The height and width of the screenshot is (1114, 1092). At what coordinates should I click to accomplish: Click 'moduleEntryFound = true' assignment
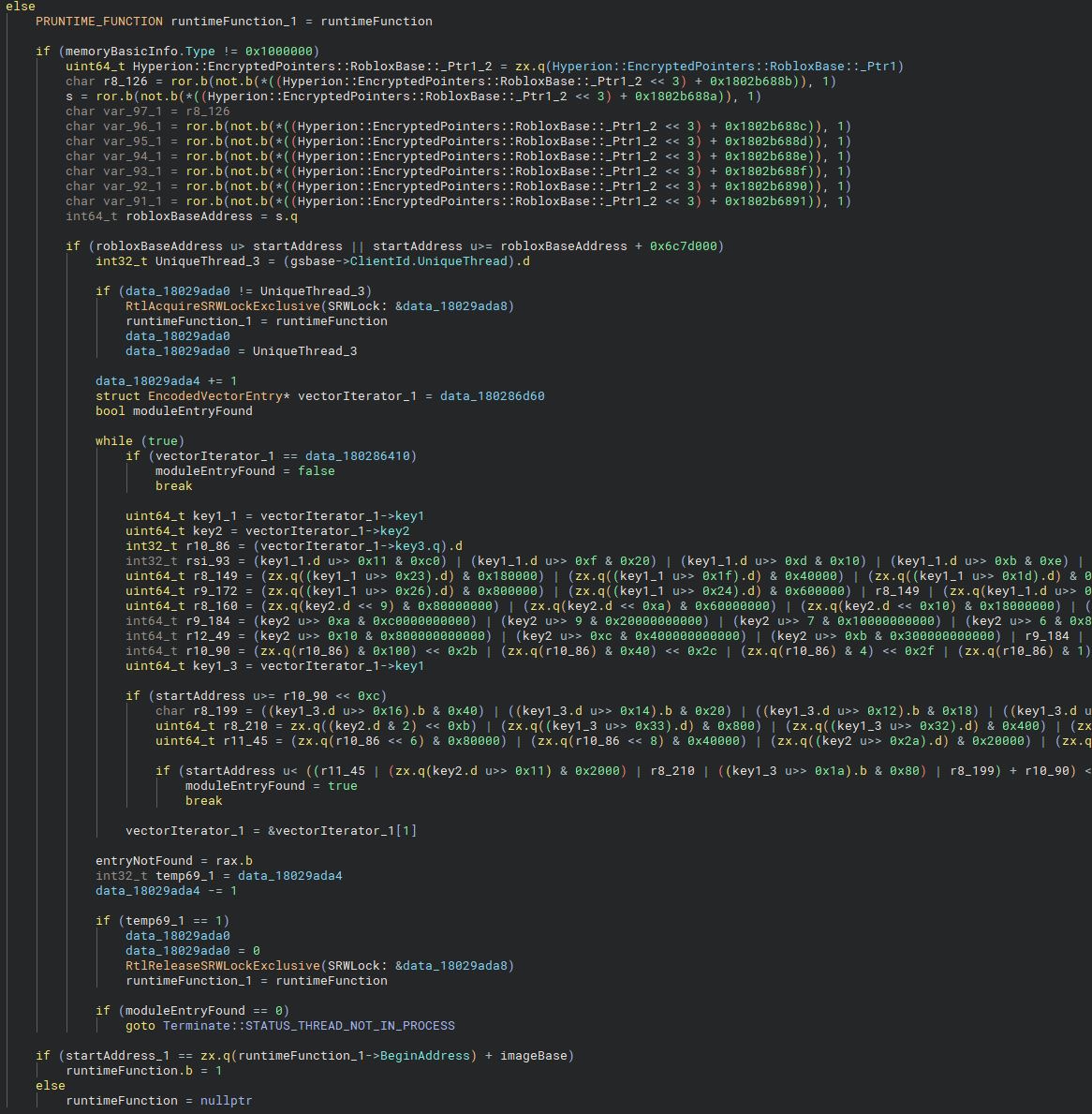(272, 786)
